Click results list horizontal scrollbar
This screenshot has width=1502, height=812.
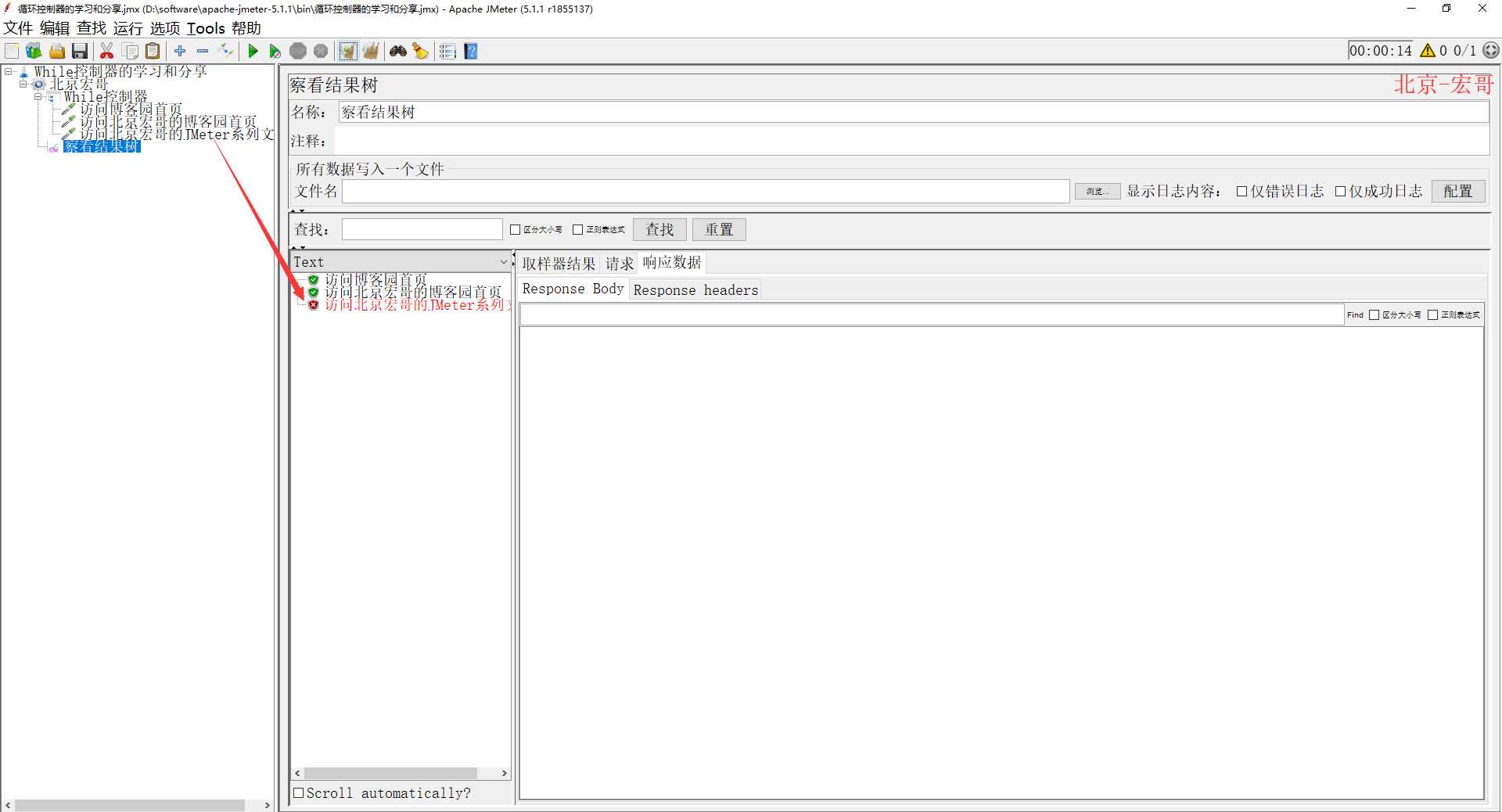pos(391,773)
